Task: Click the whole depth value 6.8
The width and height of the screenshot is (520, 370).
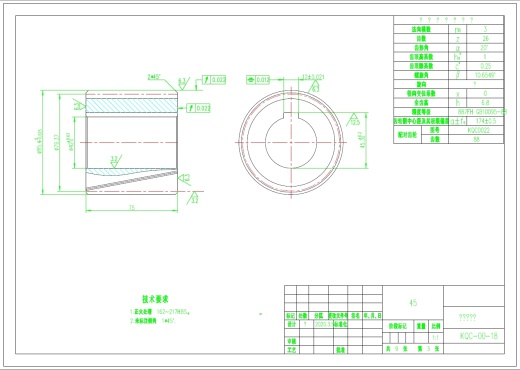Action: coord(485,103)
